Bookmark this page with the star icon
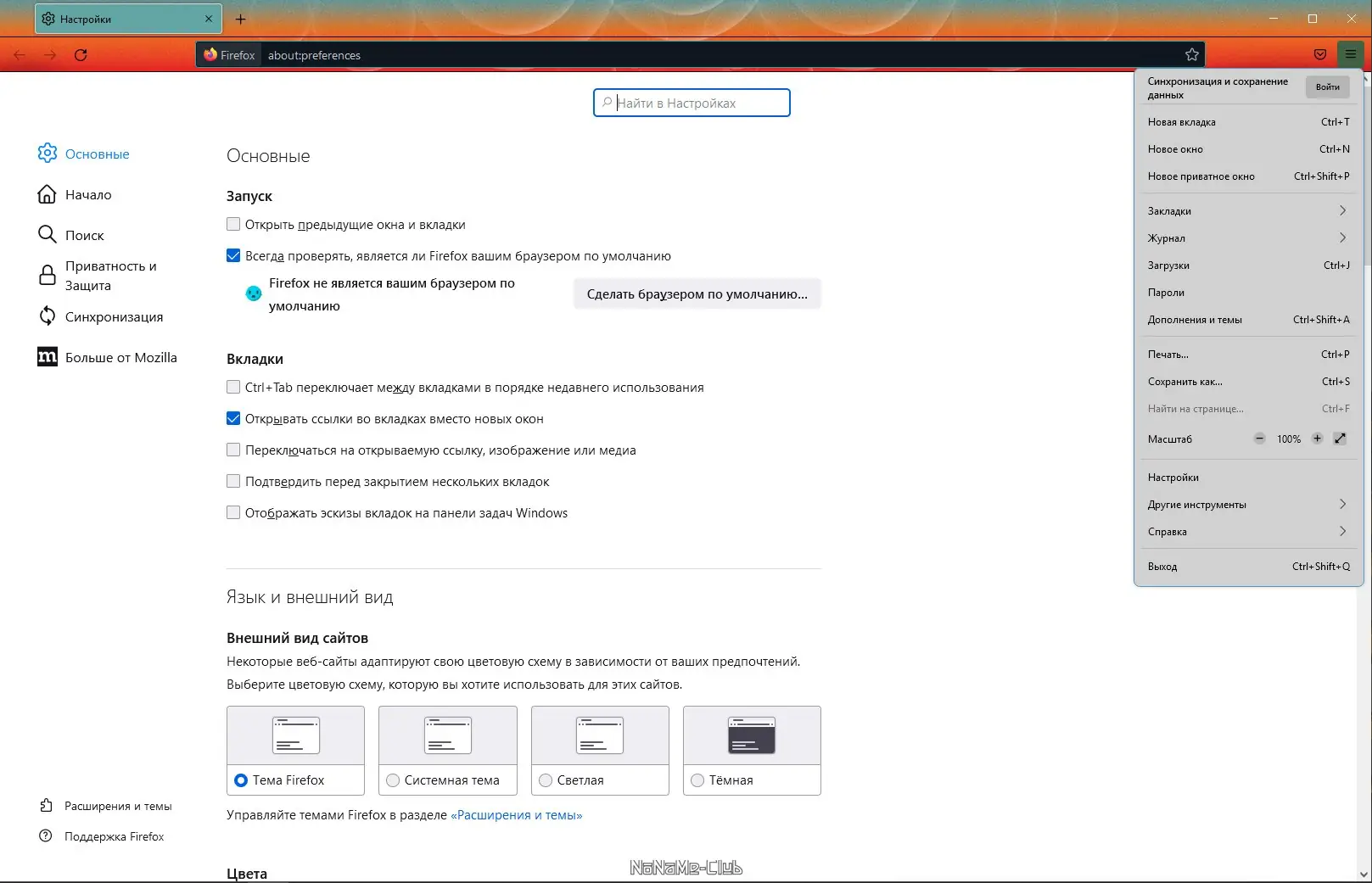1372x883 pixels. tap(1191, 55)
